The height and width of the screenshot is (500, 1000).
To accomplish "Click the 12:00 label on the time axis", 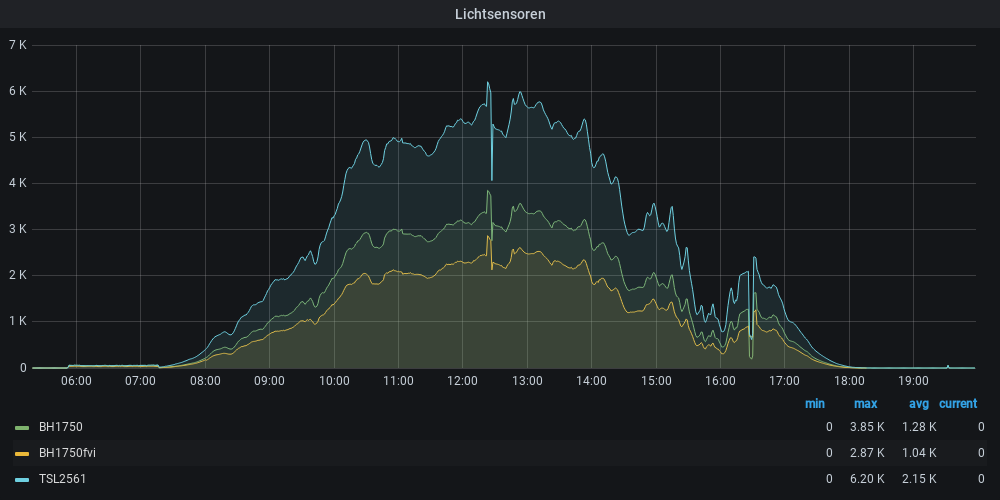I will (x=463, y=381).
